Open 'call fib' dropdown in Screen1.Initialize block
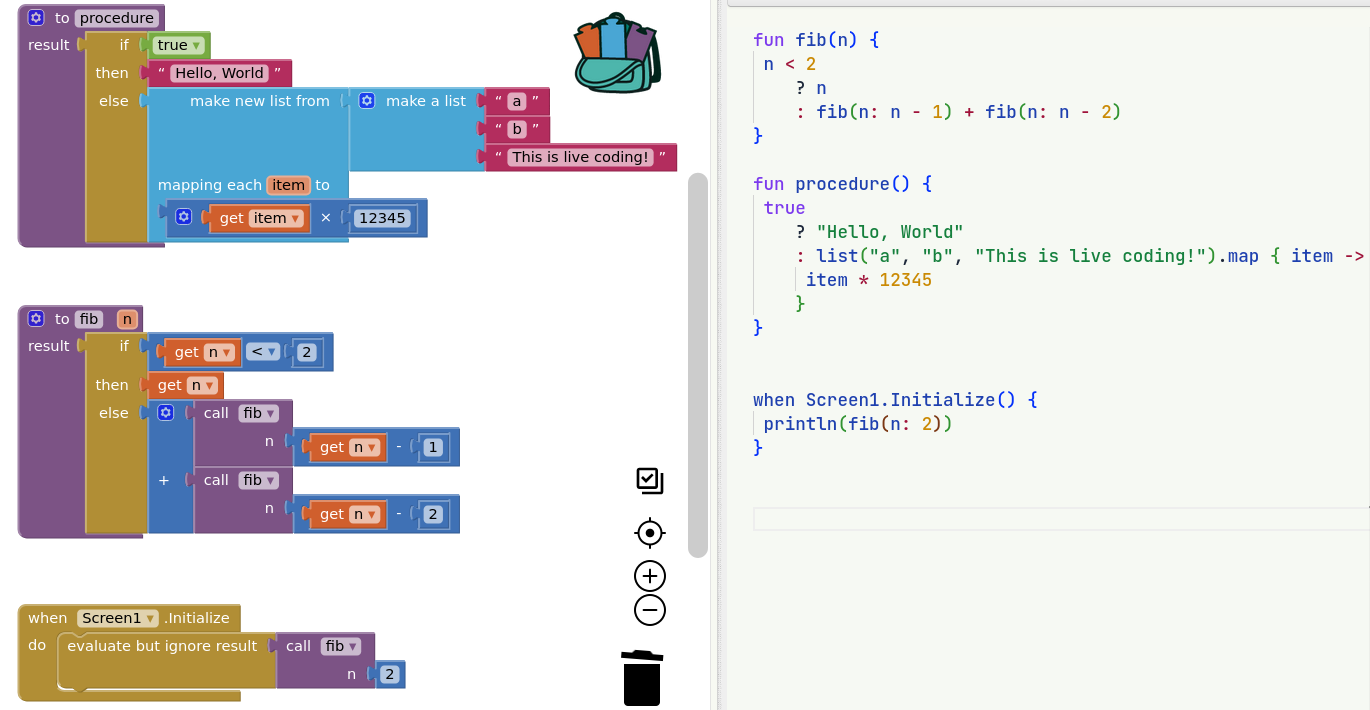Viewport: 1370px width, 710px height. 341,646
